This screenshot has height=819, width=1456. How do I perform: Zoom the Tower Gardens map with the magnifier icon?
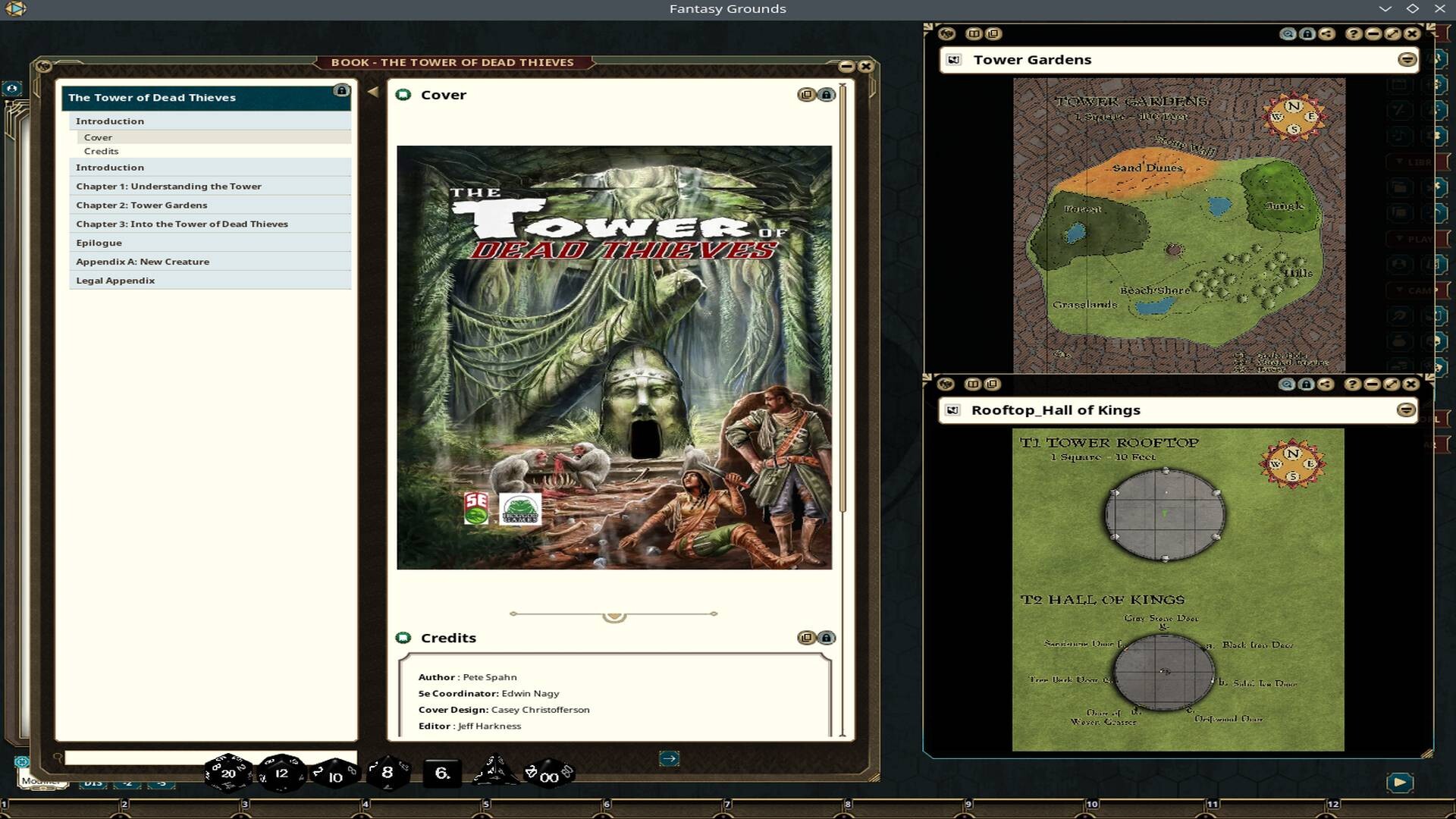pos(1285,33)
